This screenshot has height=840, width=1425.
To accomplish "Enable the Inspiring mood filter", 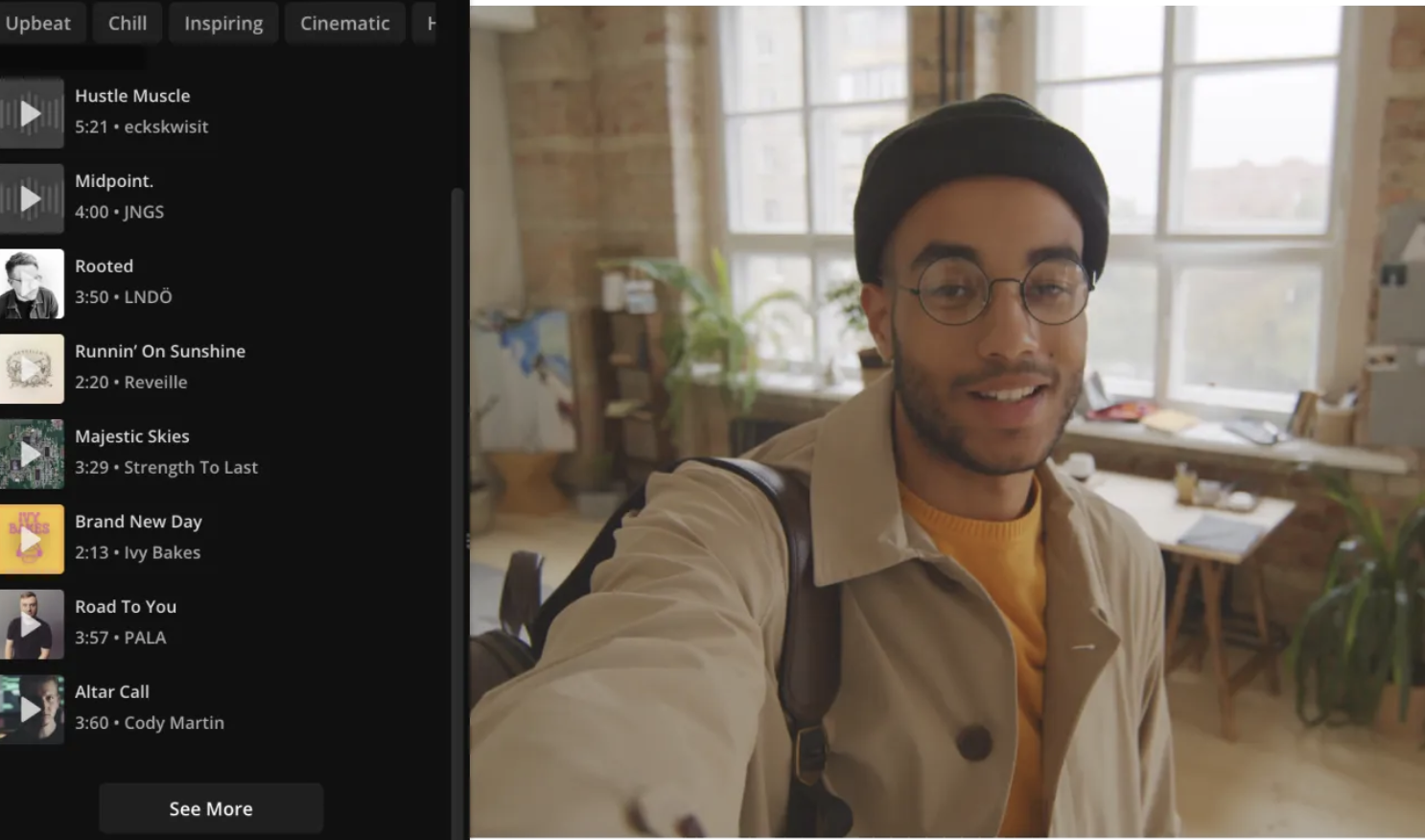I will 223,23.
